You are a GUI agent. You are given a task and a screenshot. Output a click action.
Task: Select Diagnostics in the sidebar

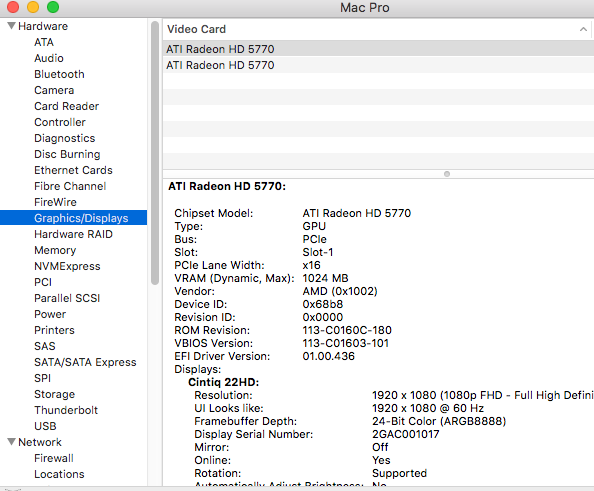tap(65, 138)
